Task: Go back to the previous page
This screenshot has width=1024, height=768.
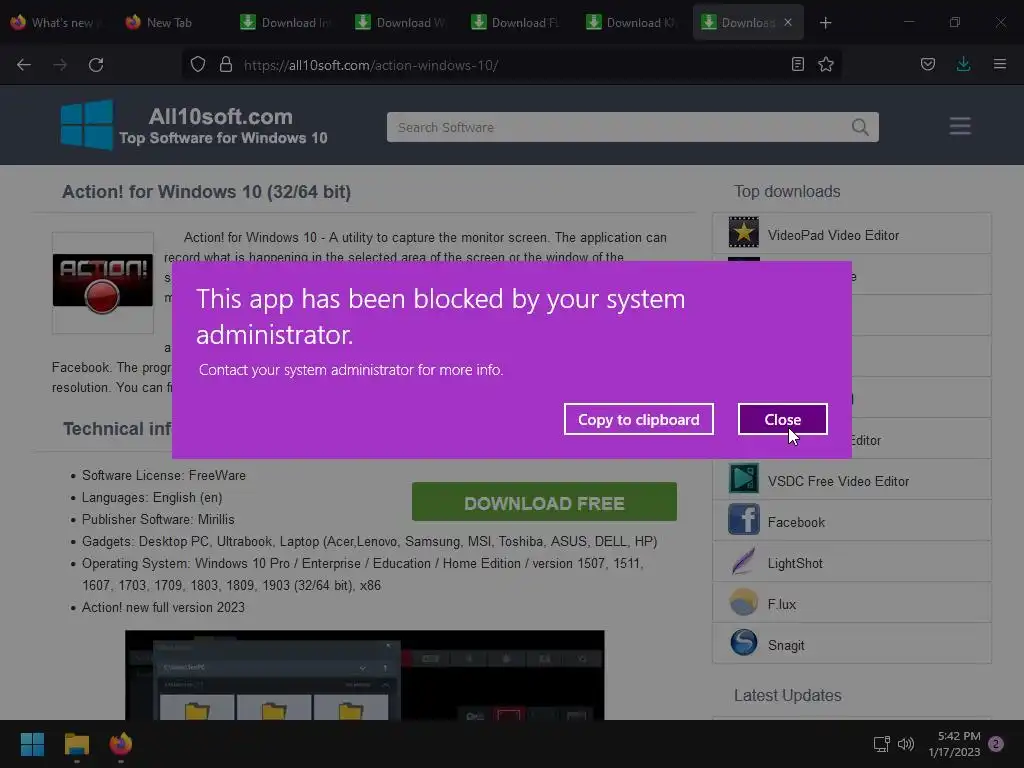Action: [x=24, y=65]
